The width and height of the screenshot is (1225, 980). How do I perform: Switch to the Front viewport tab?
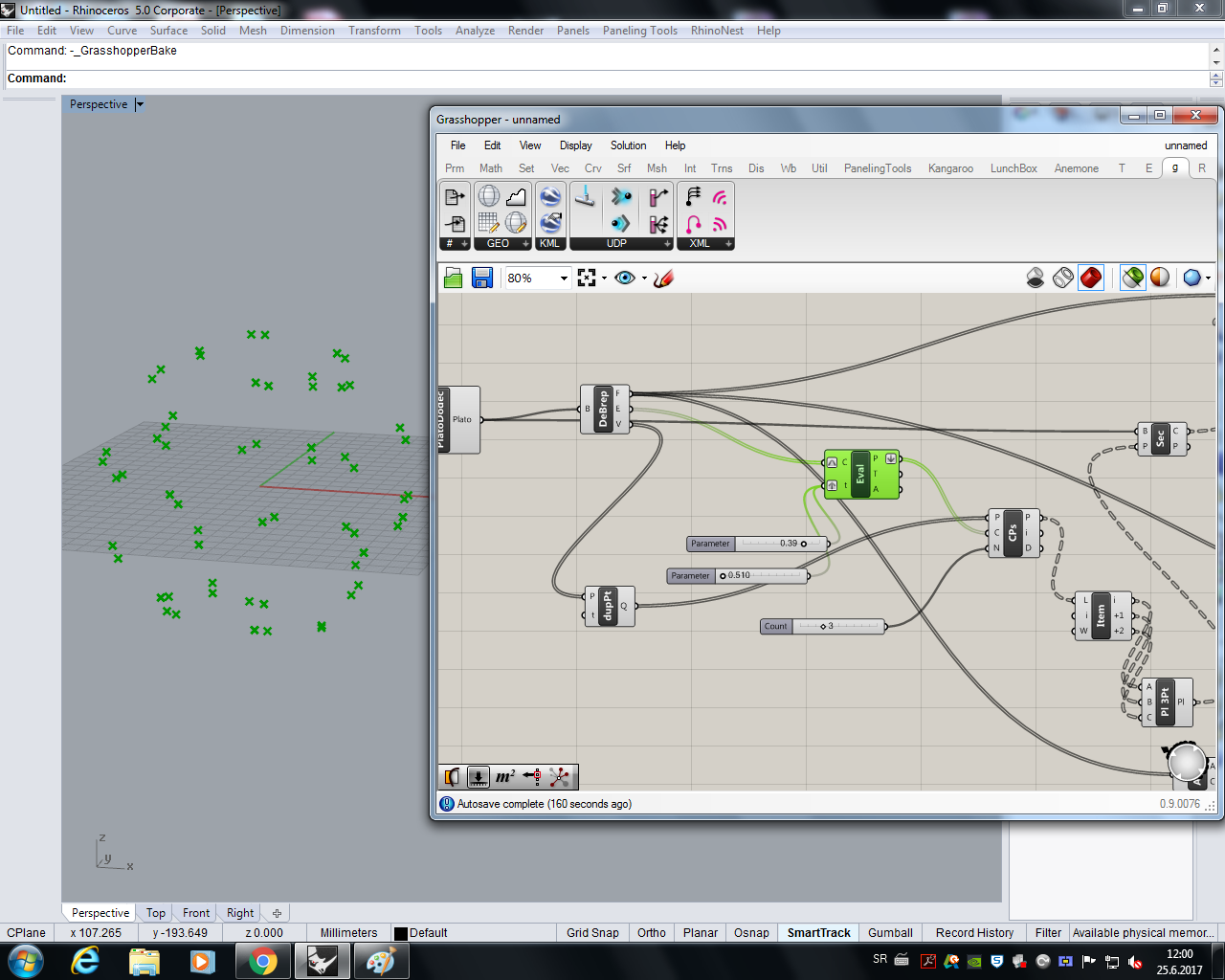(x=196, y=913)
